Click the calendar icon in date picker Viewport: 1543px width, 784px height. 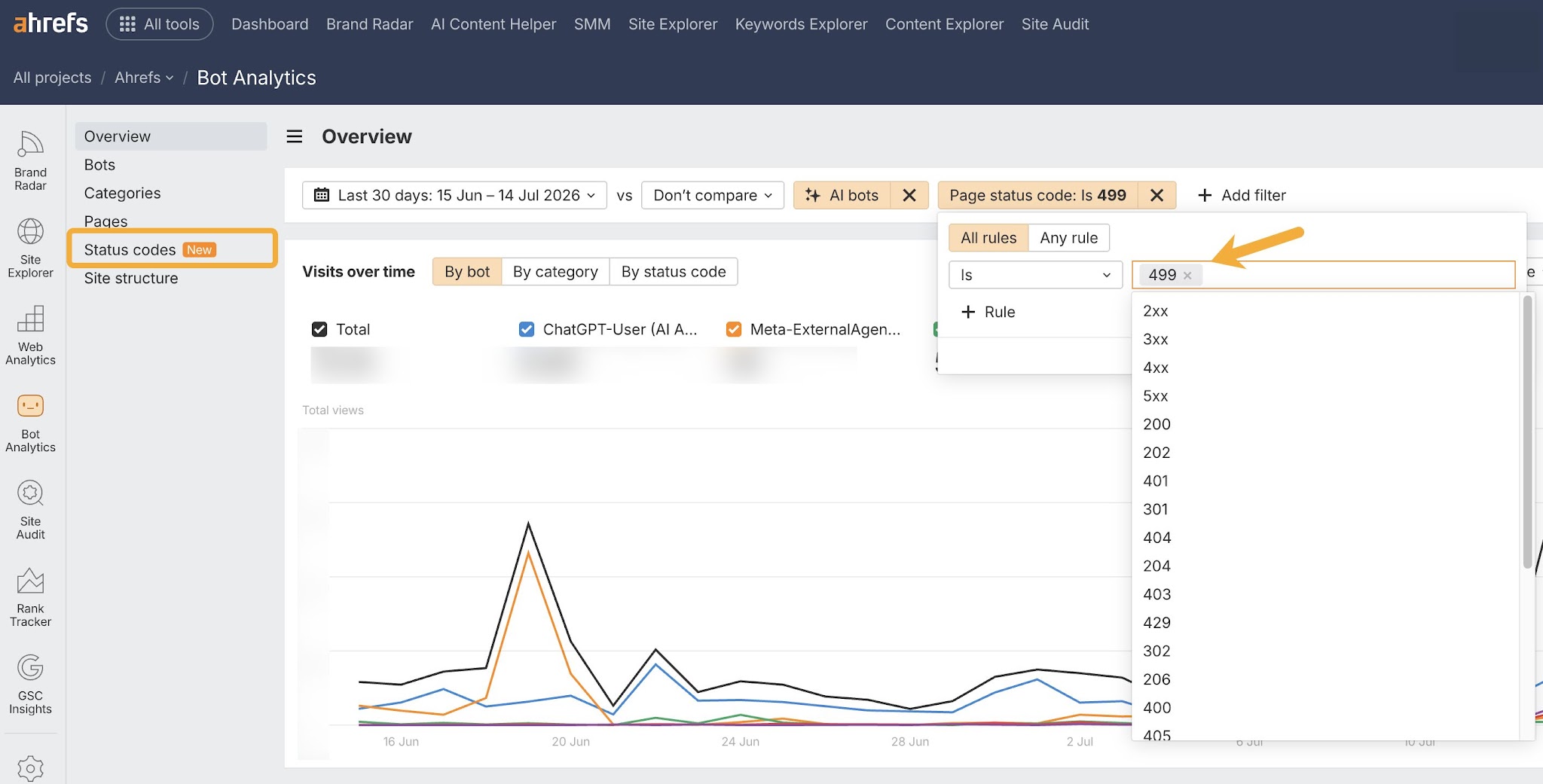coord(322,195)
